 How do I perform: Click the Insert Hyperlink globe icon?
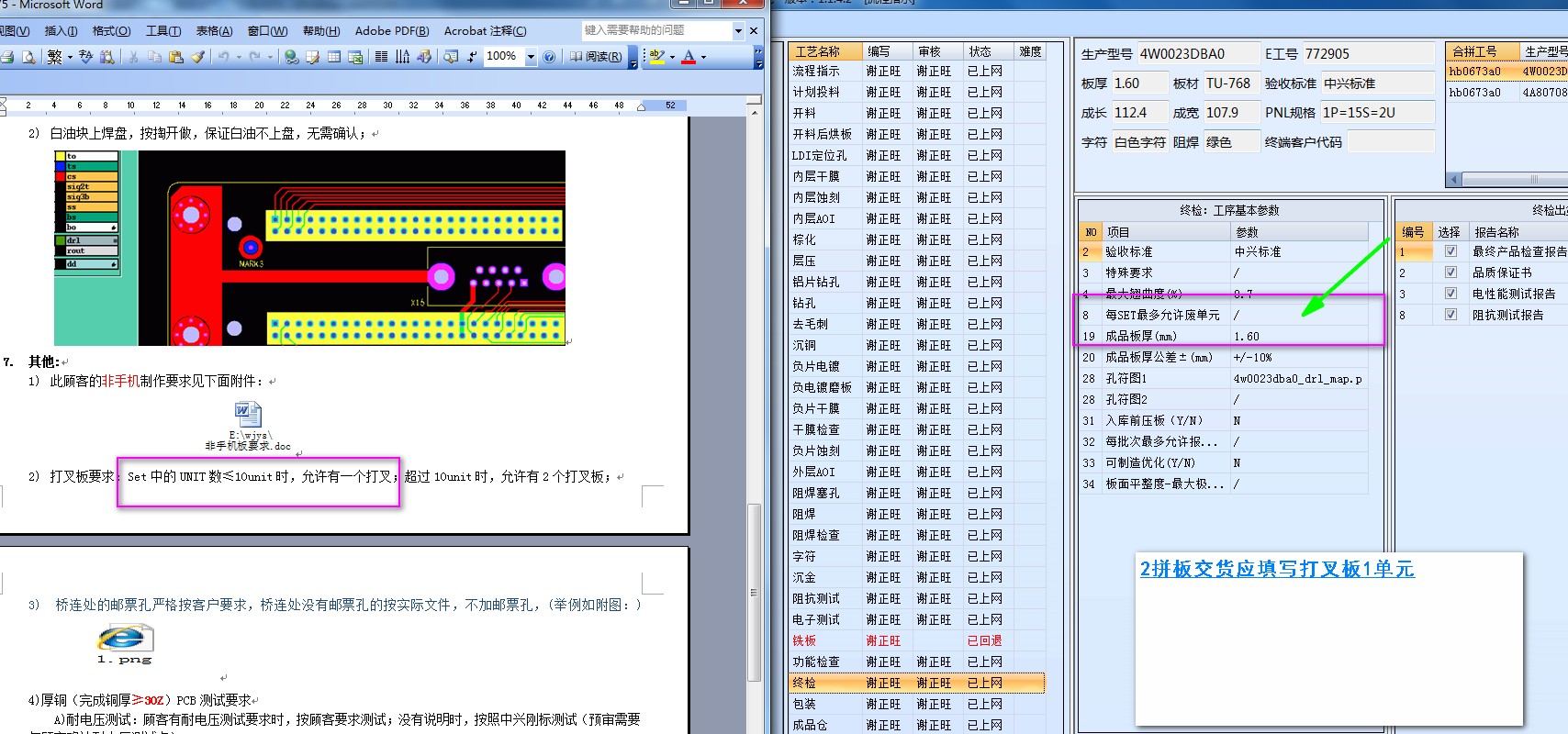click(292, 57)
